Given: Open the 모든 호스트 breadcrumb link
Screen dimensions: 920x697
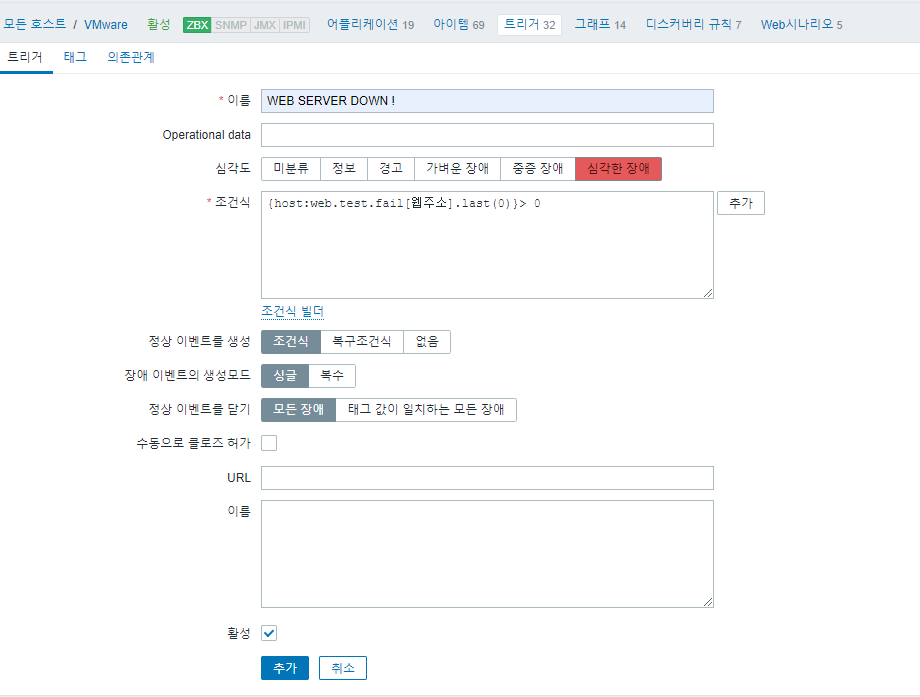Looking at the screenshot, I should (x=35, y=25).
